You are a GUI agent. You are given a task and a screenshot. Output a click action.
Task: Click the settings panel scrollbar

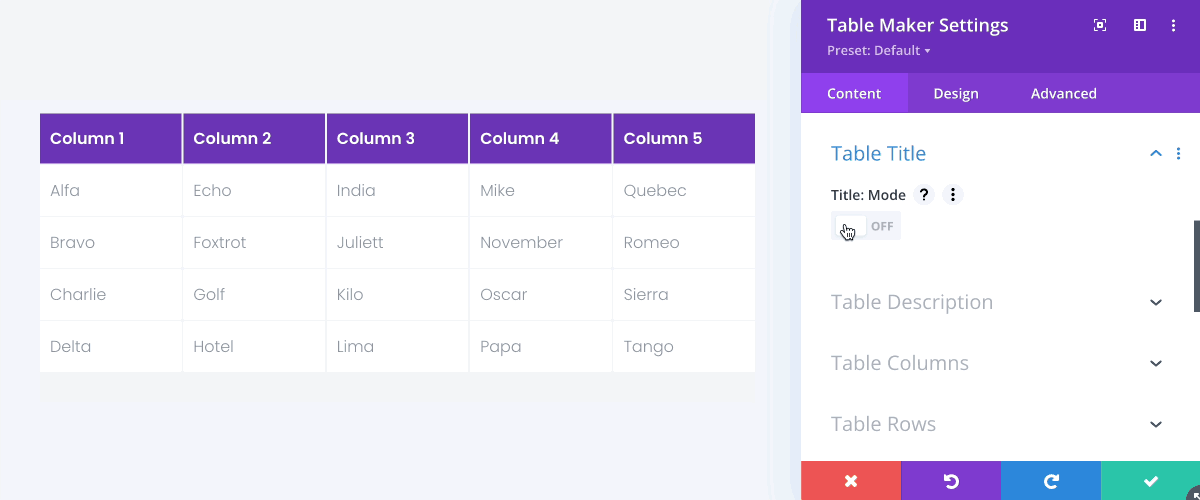1197,267
